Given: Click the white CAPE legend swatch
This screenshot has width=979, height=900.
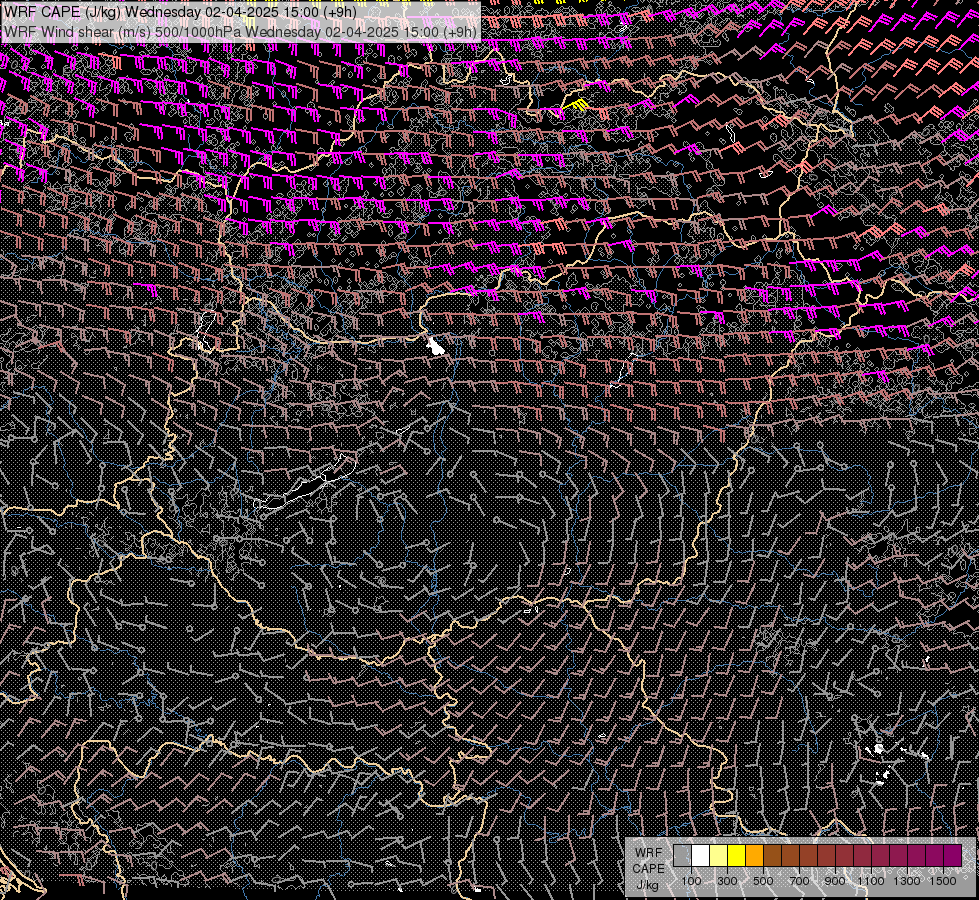Looking at the screenshot, I should (700, 855).
